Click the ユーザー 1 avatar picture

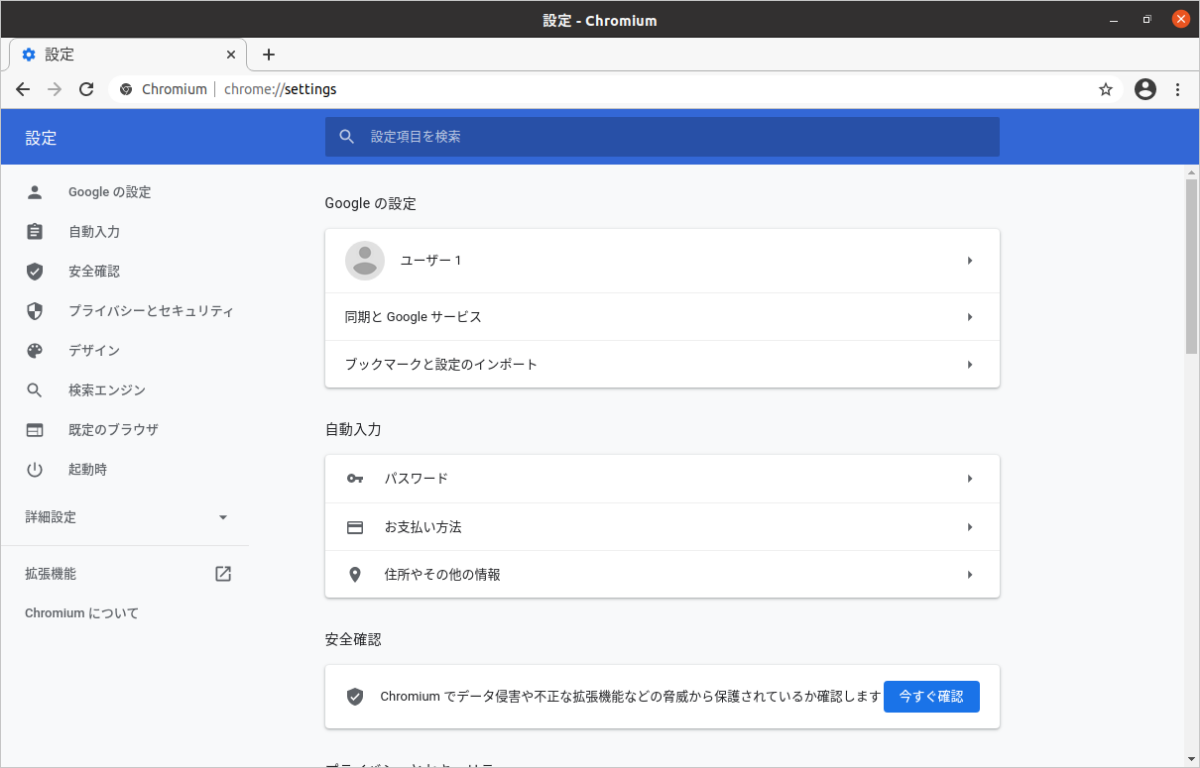tap(365, 261)
